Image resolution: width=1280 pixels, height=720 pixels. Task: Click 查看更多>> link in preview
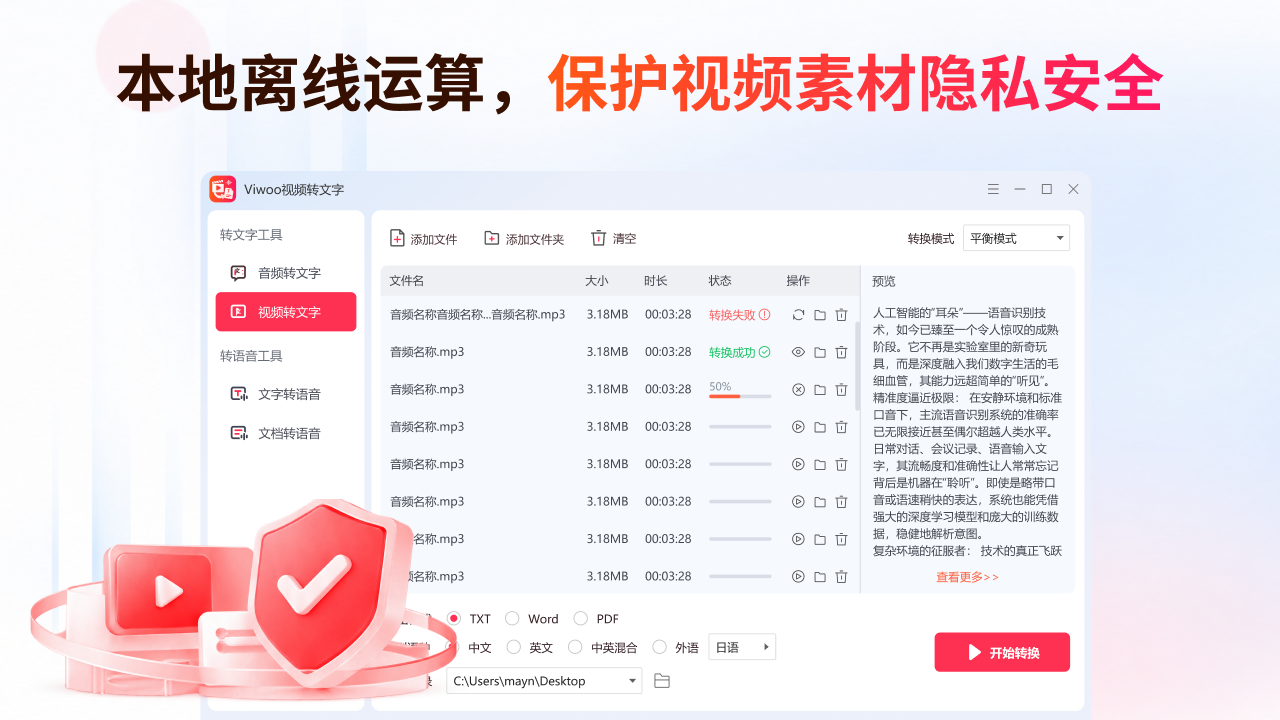(x=967, y=577)
